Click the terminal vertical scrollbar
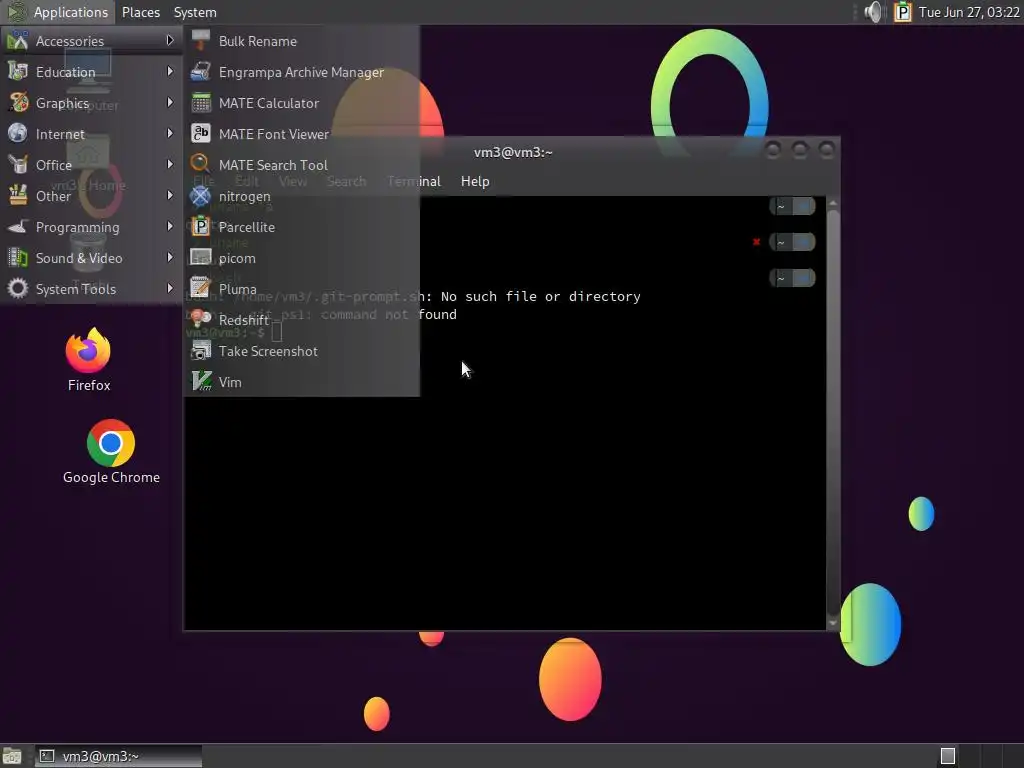 (x=833, y=411)
